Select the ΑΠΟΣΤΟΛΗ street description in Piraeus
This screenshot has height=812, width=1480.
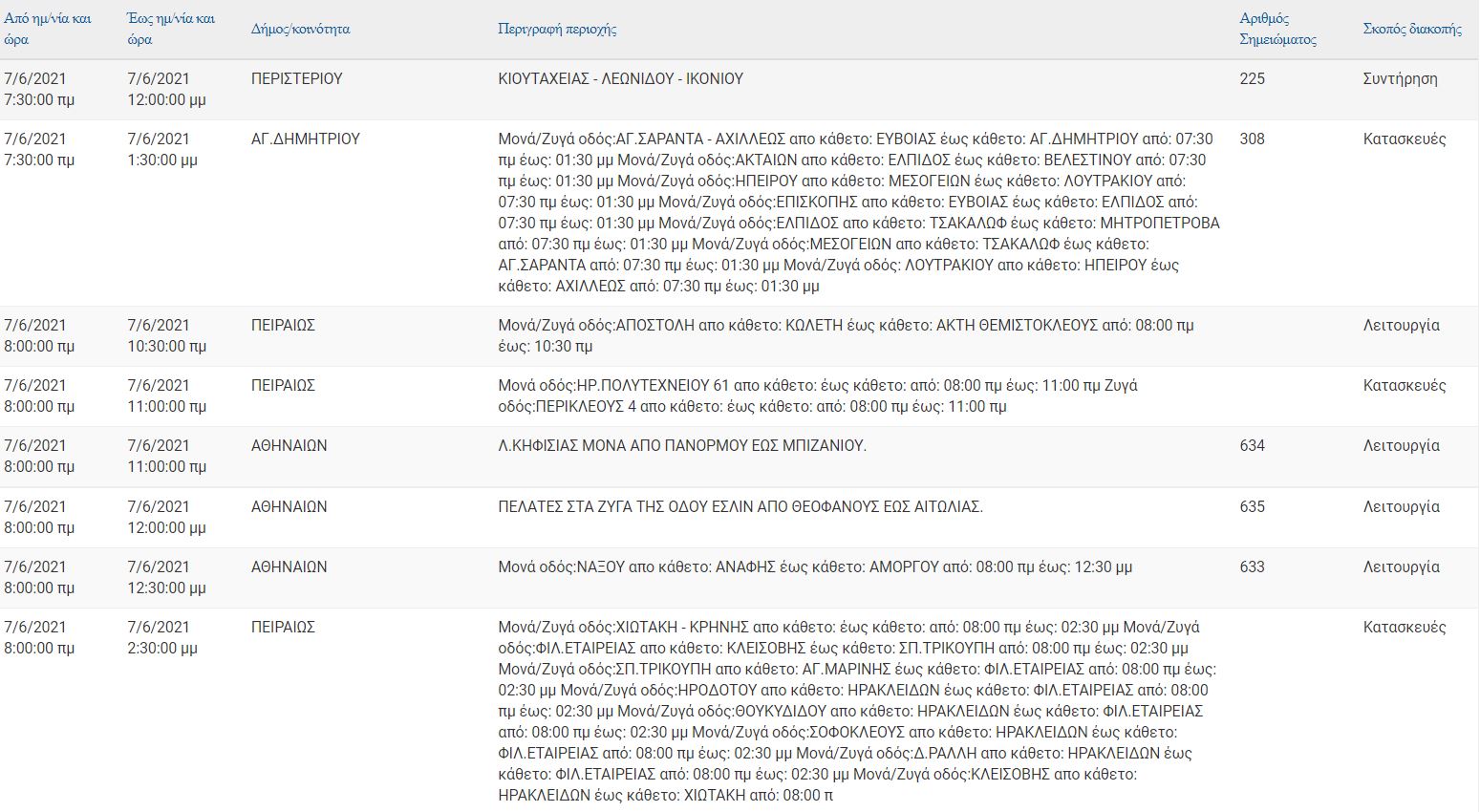coord(846,335)
